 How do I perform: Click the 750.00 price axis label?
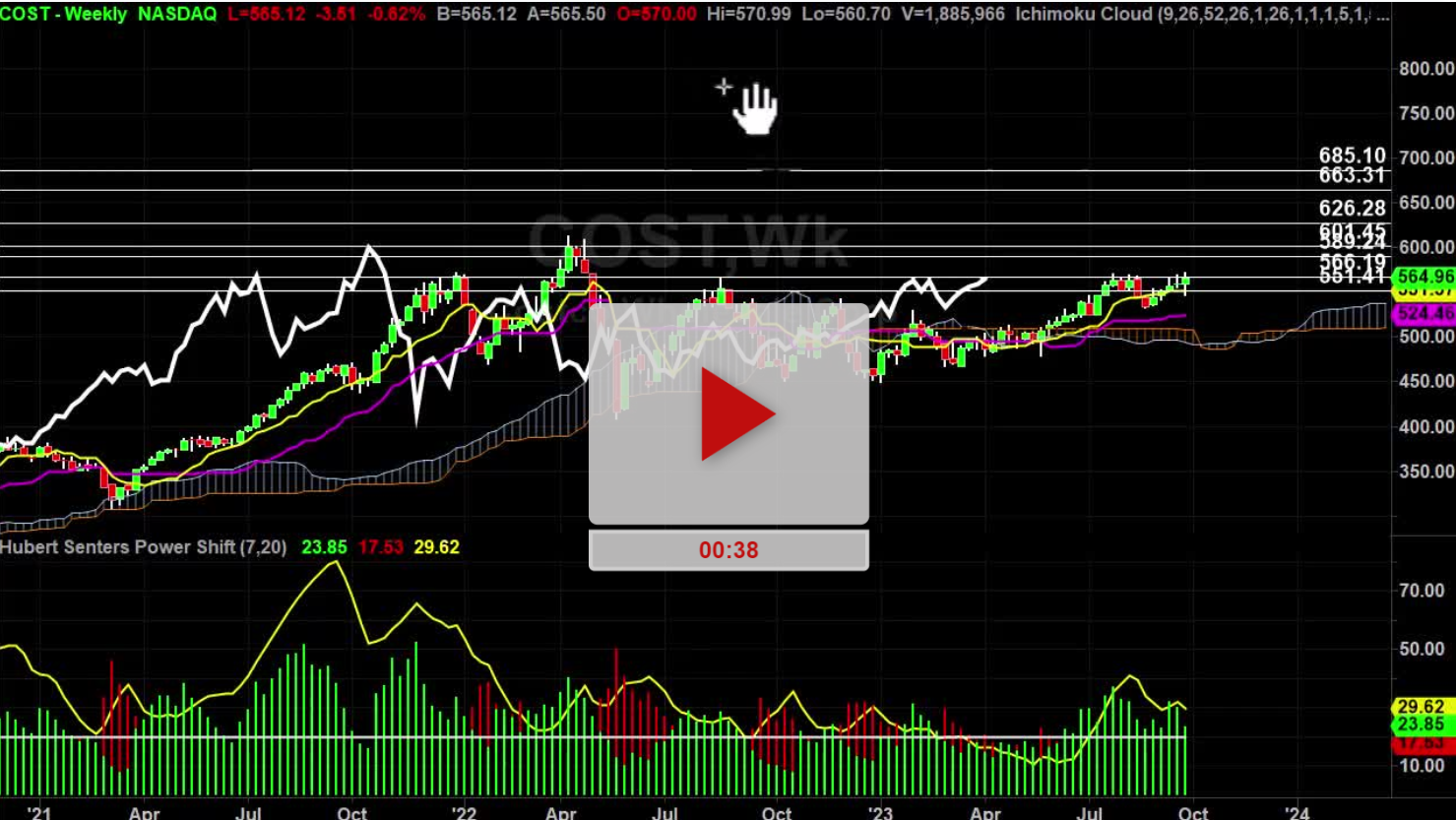coord(1426,113)
